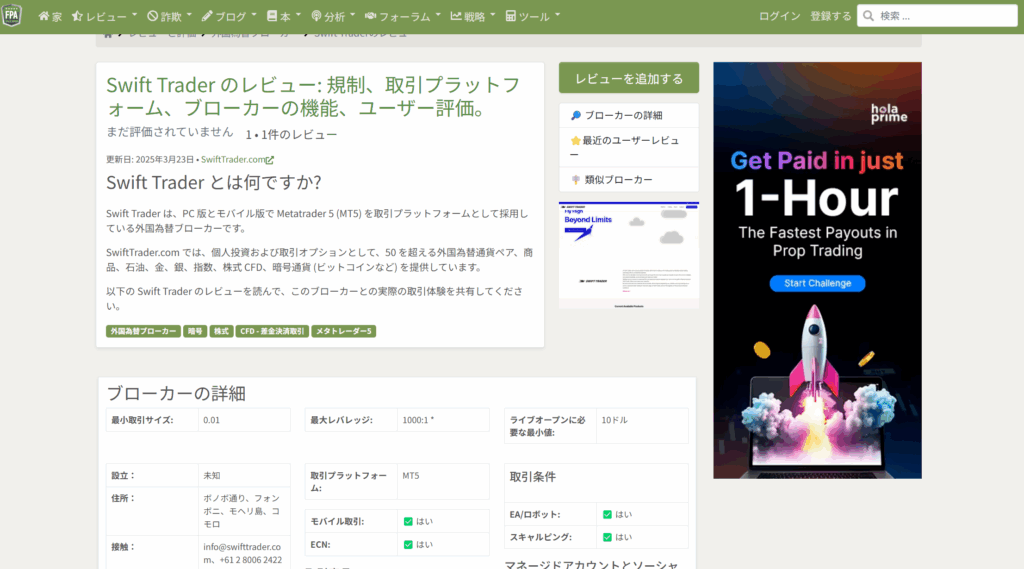Click the 取引条件 heading
1024x569 pixels.
pyautogui.click(x=533, y=477)
